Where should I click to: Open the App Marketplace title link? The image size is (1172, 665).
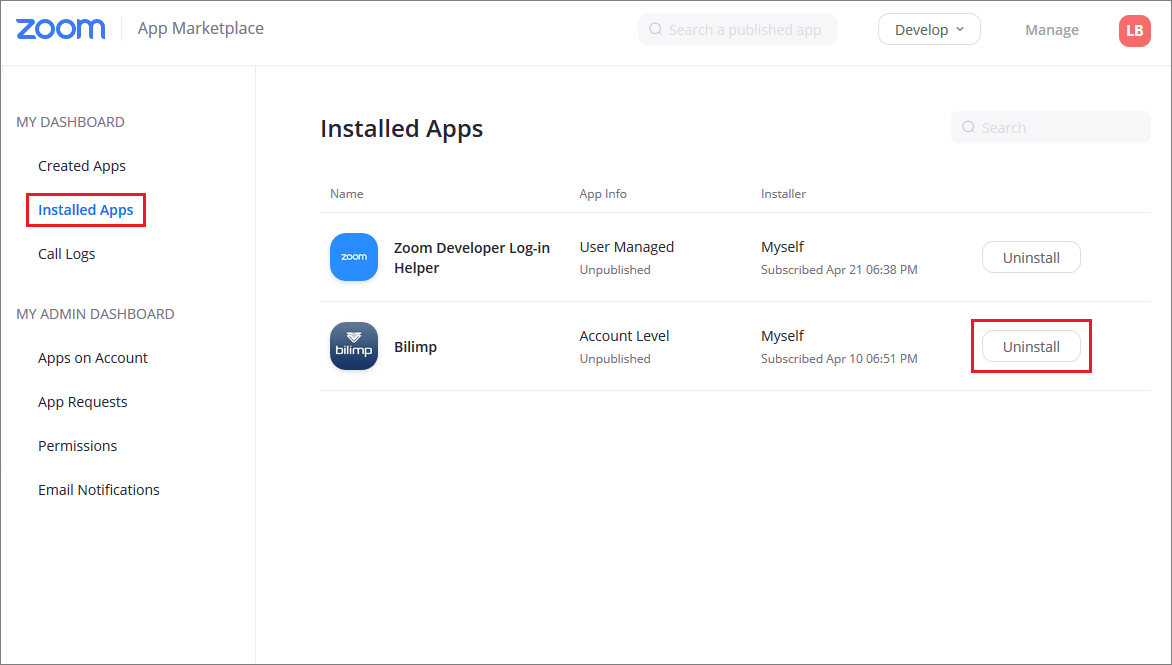[200, 28]
